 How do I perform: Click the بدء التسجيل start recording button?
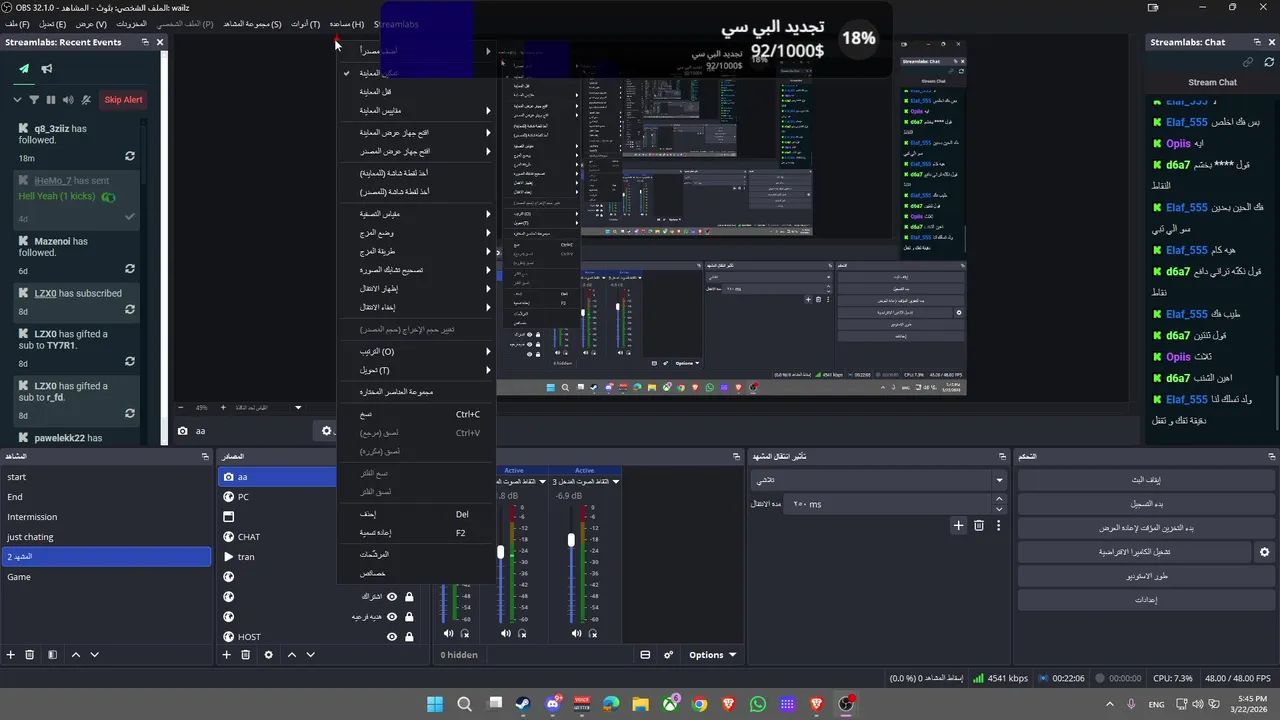[x=1144, y=504]
